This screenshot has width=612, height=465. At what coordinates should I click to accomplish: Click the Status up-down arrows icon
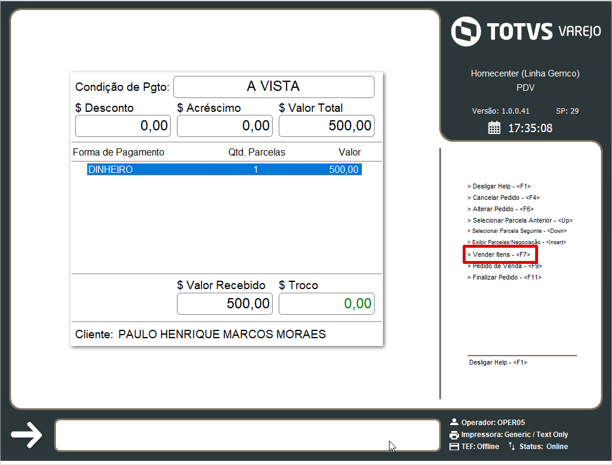point(512,446)
